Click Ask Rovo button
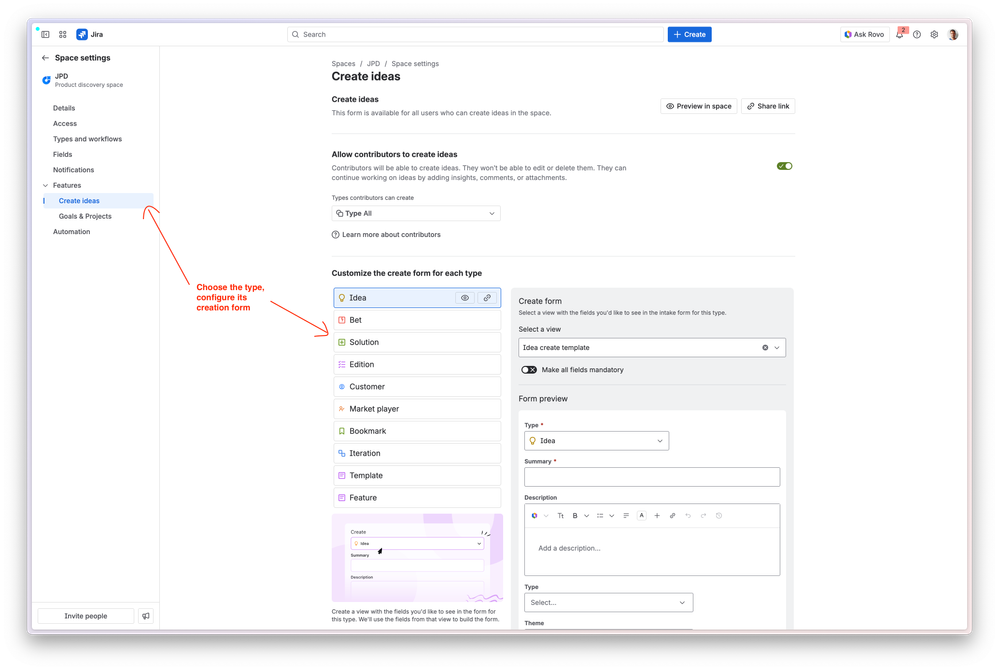 (865, 34)
